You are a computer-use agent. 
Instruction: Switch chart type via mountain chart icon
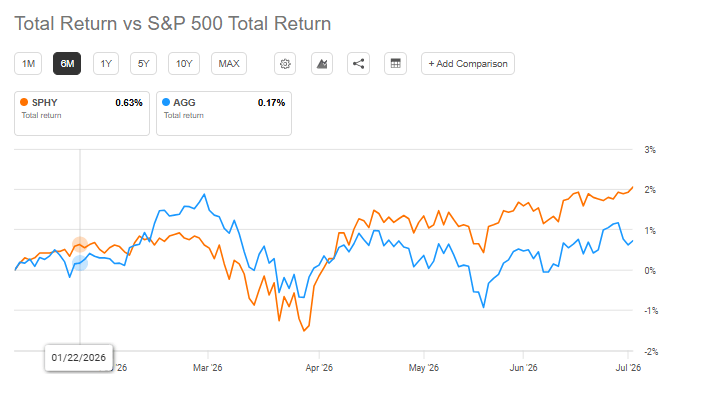pyautogui.click(x=322, y=64)
